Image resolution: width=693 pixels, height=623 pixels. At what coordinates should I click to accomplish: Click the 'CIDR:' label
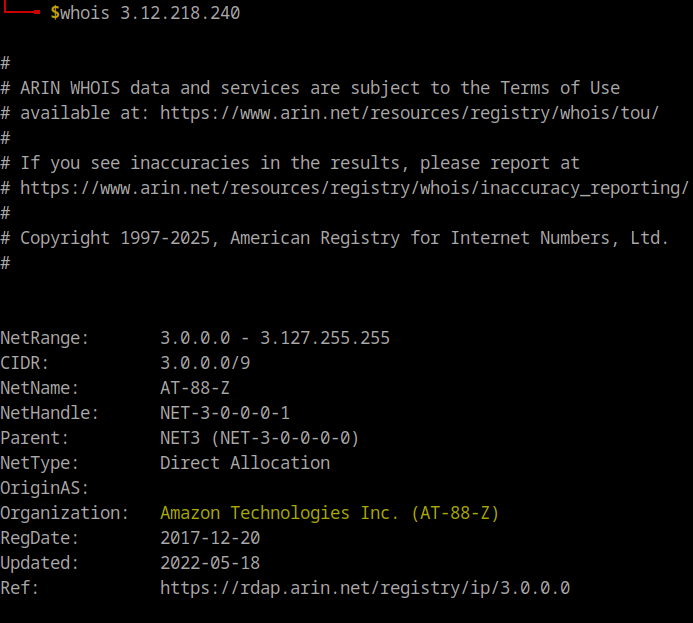[24, 363]
